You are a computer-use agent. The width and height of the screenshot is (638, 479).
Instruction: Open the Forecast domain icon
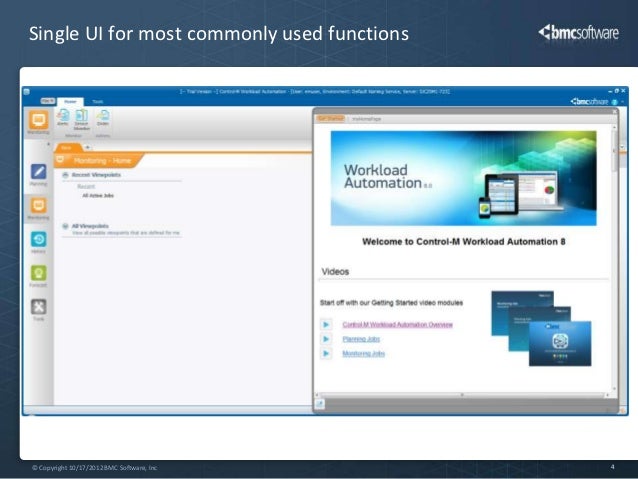coord(39,273)
